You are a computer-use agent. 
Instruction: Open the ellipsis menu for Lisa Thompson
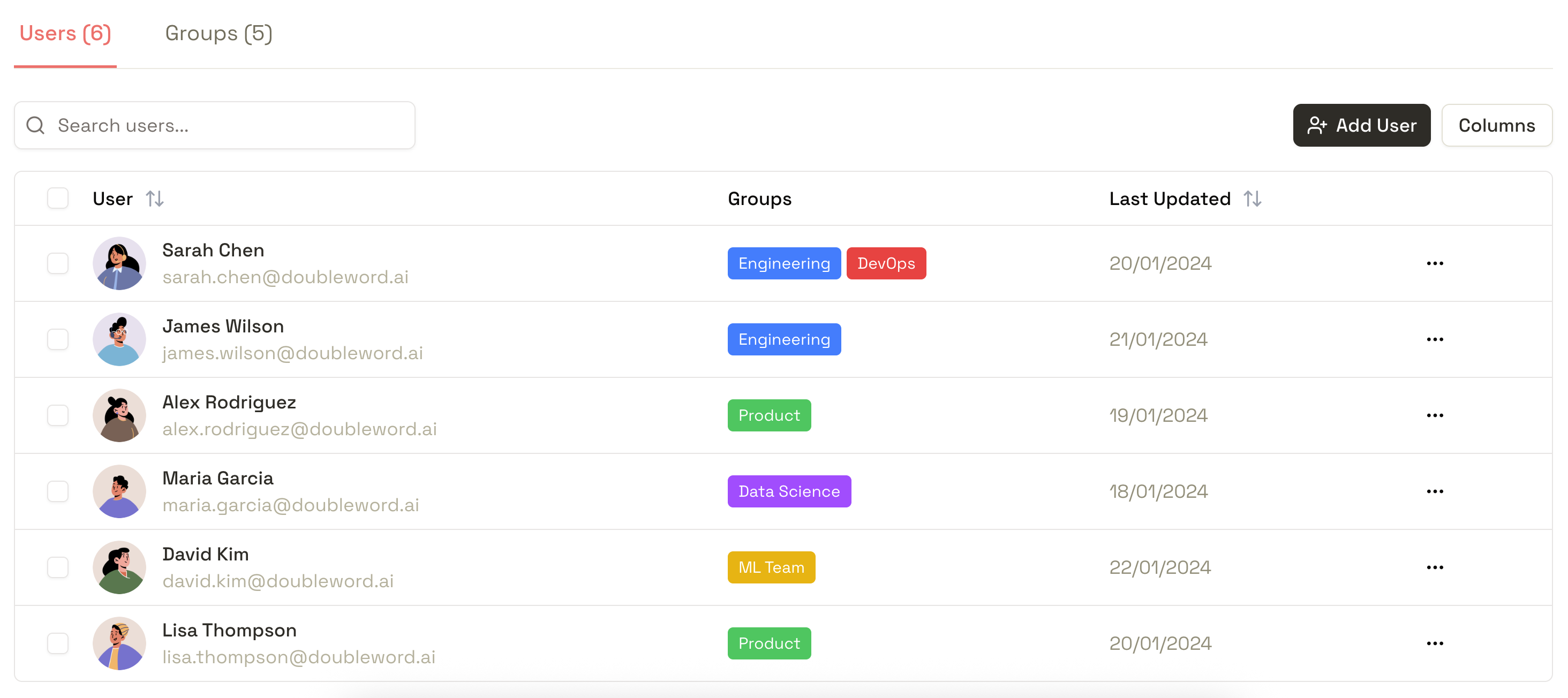(1435, 643)
